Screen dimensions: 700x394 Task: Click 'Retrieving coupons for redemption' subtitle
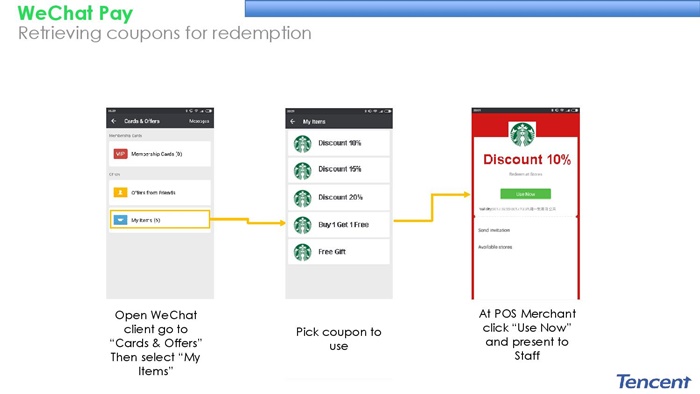click(164, 33)
